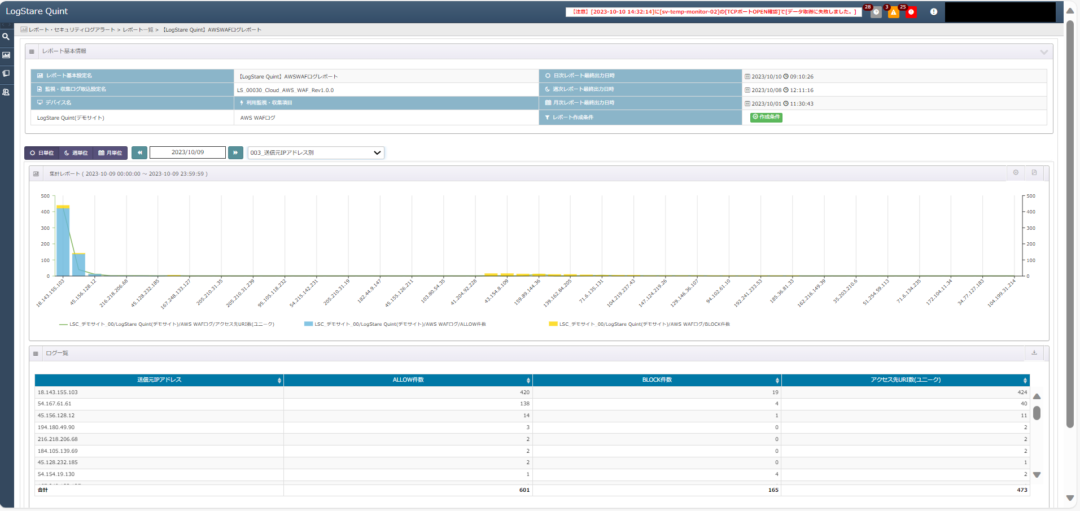Click the menu icon beside レポート基本情報 title
The height and width of the screenshot is (511, 1080).
pos(32,52)
